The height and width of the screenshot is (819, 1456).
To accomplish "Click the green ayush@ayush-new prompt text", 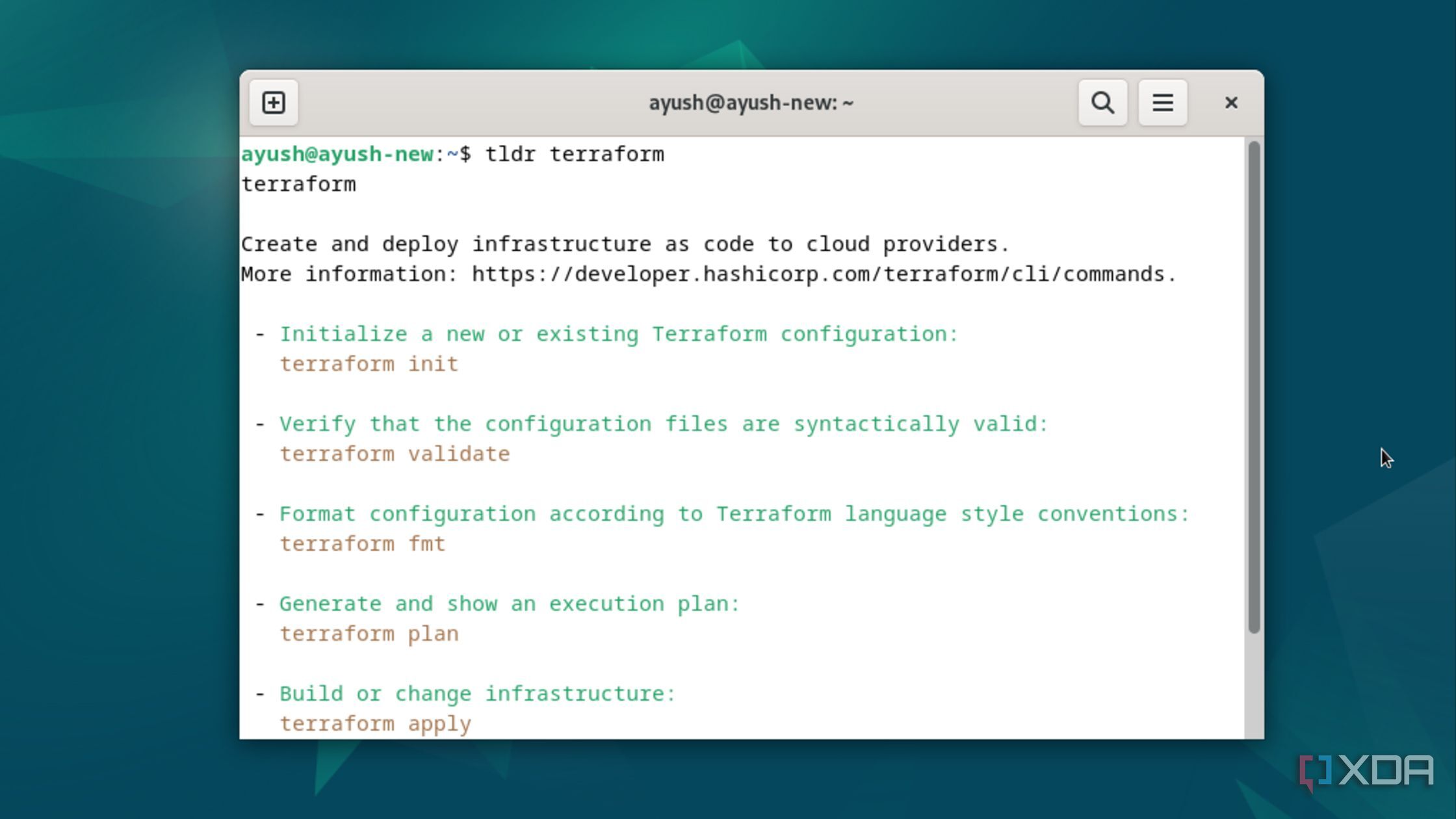I will [337, 155].
